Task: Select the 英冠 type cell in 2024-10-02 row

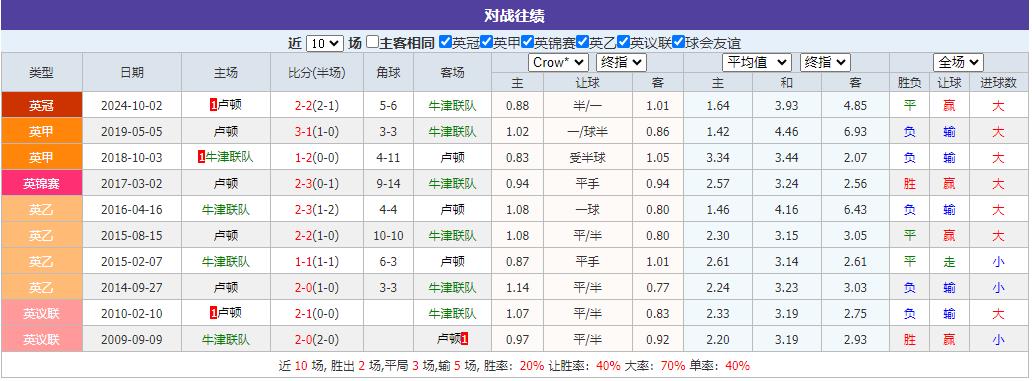Action: 41,105
